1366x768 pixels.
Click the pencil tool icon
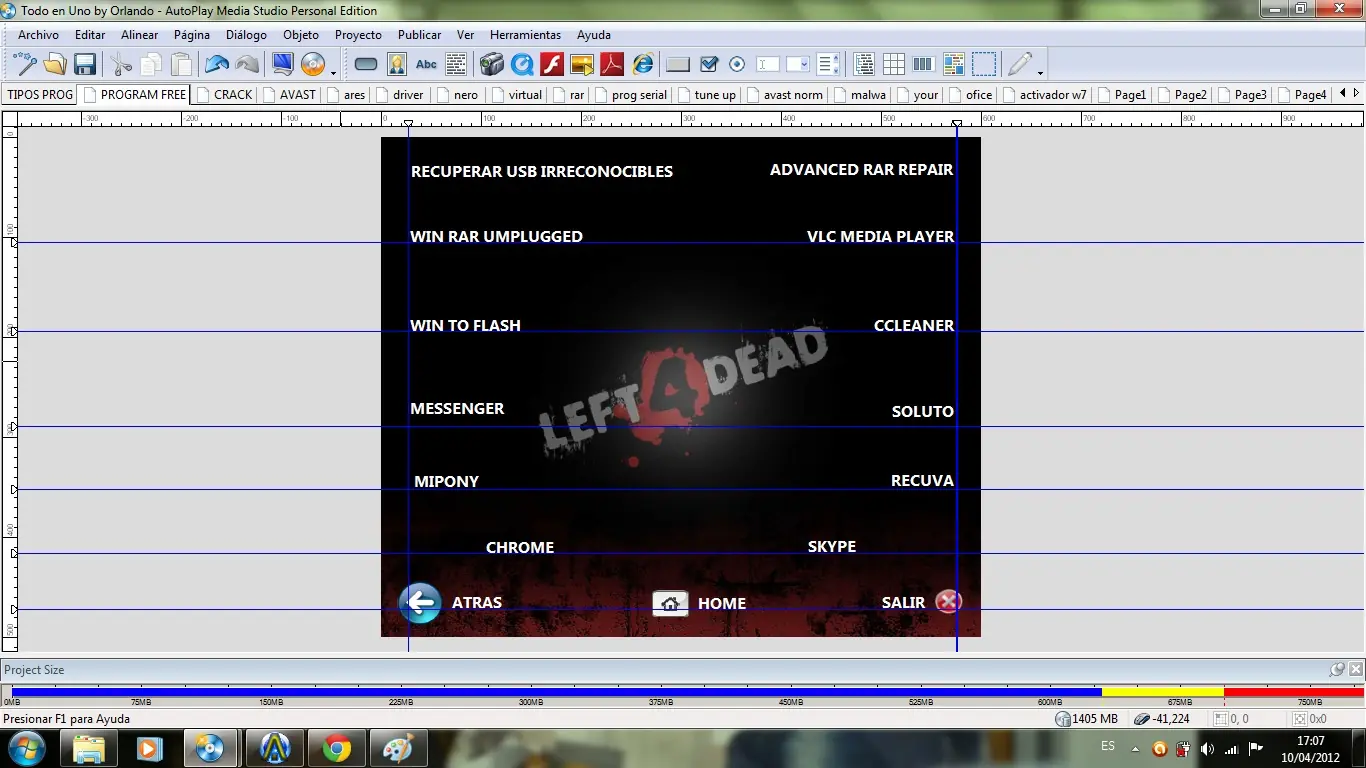point(1020,65)
